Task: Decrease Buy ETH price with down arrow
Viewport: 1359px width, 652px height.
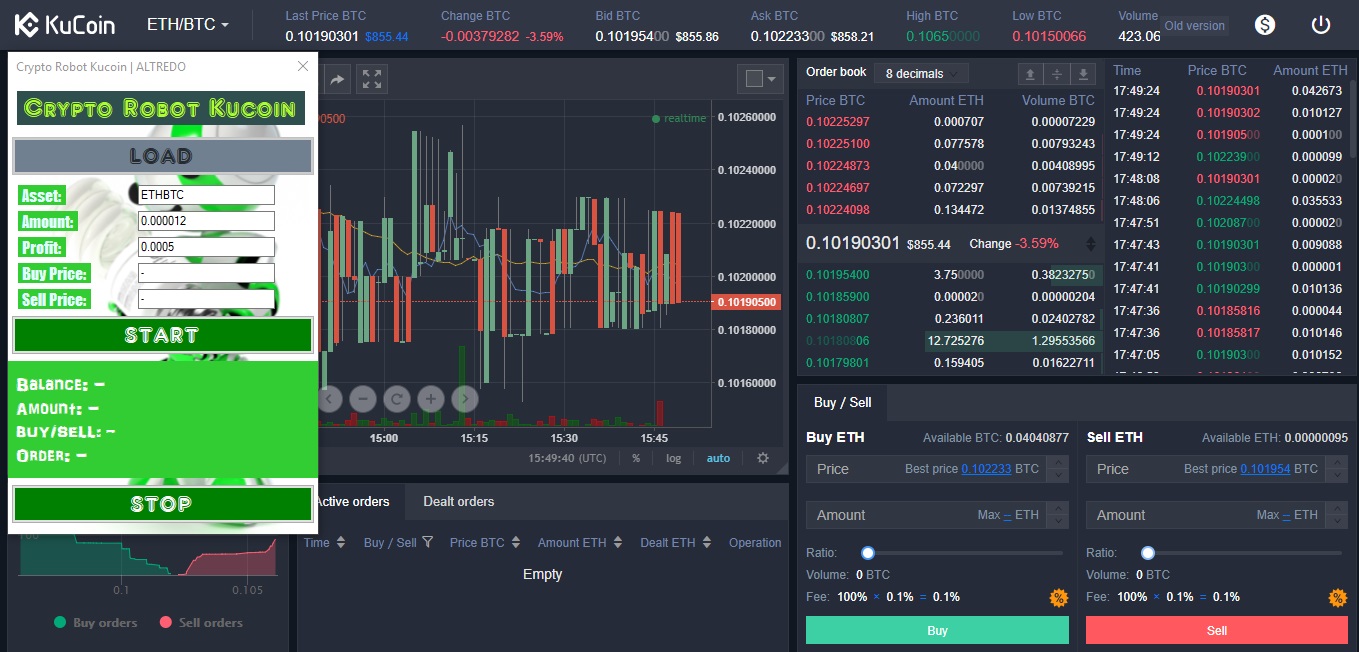Action: click(1060, 475)
